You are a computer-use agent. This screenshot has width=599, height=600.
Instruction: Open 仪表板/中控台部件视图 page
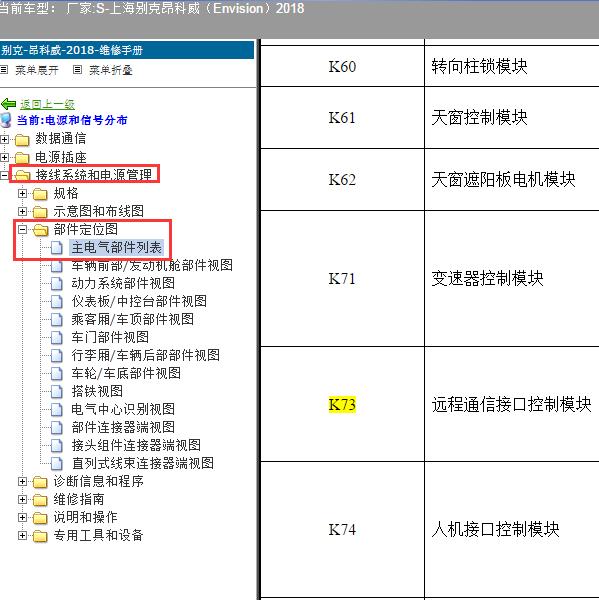(x=139, y=301)
